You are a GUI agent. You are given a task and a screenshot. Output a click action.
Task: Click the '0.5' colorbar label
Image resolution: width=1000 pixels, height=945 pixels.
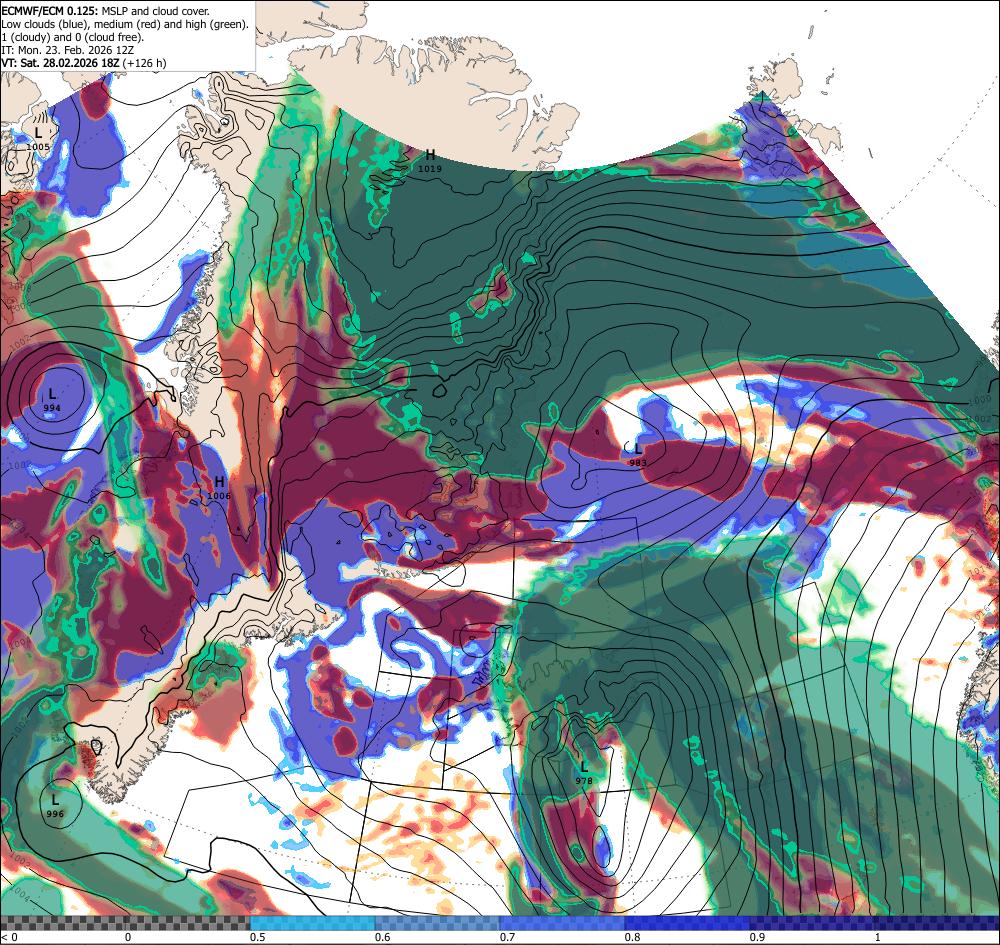(257, 937)
